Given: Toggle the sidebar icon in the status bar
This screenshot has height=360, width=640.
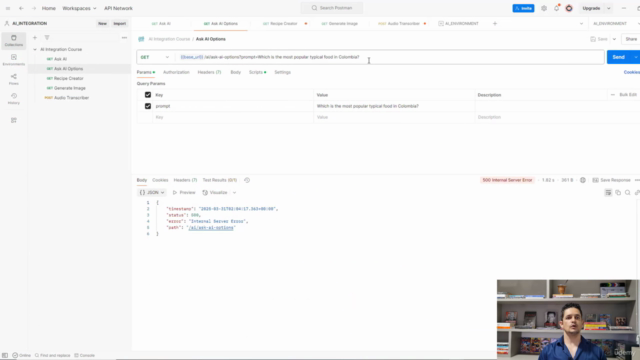Looking at the screenshot, I should point(5,356).
